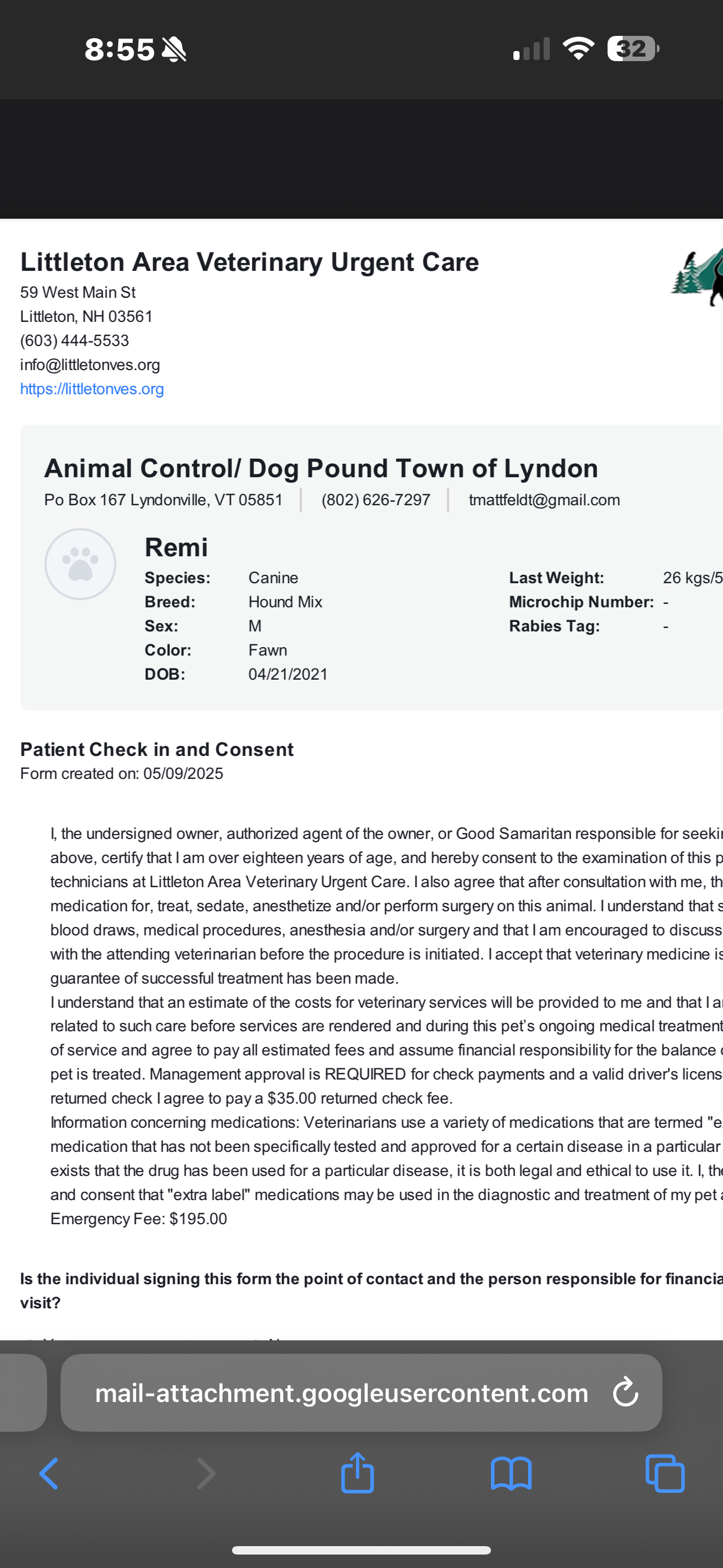Viewport: 723px width, 1568px height.
Task: Open the https://littletonves.org link
Action: pyautogui.click(x=92, y=389)
